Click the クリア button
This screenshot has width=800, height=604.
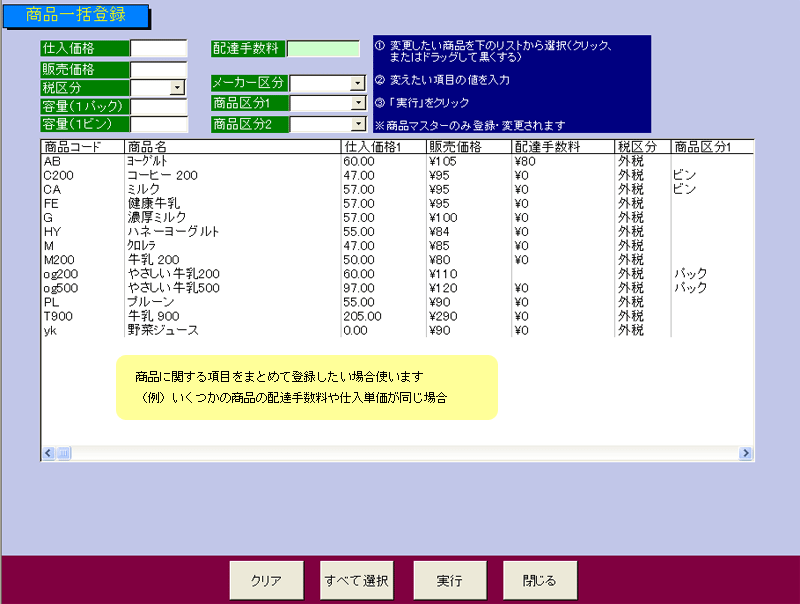(265, 580)
